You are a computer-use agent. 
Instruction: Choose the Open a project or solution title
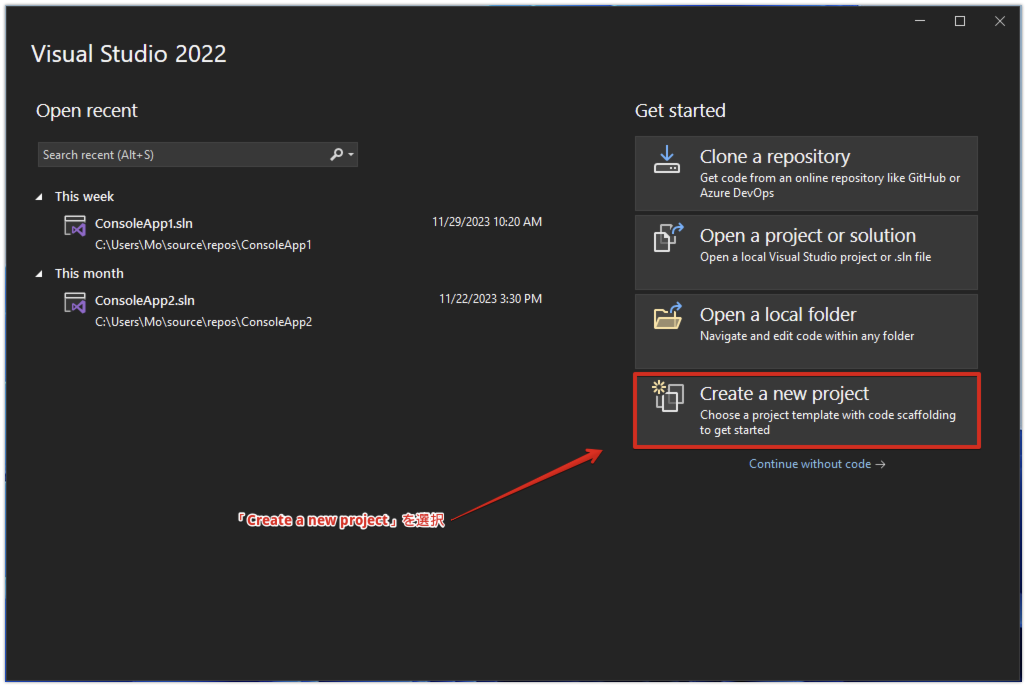(x=807, y=236)
